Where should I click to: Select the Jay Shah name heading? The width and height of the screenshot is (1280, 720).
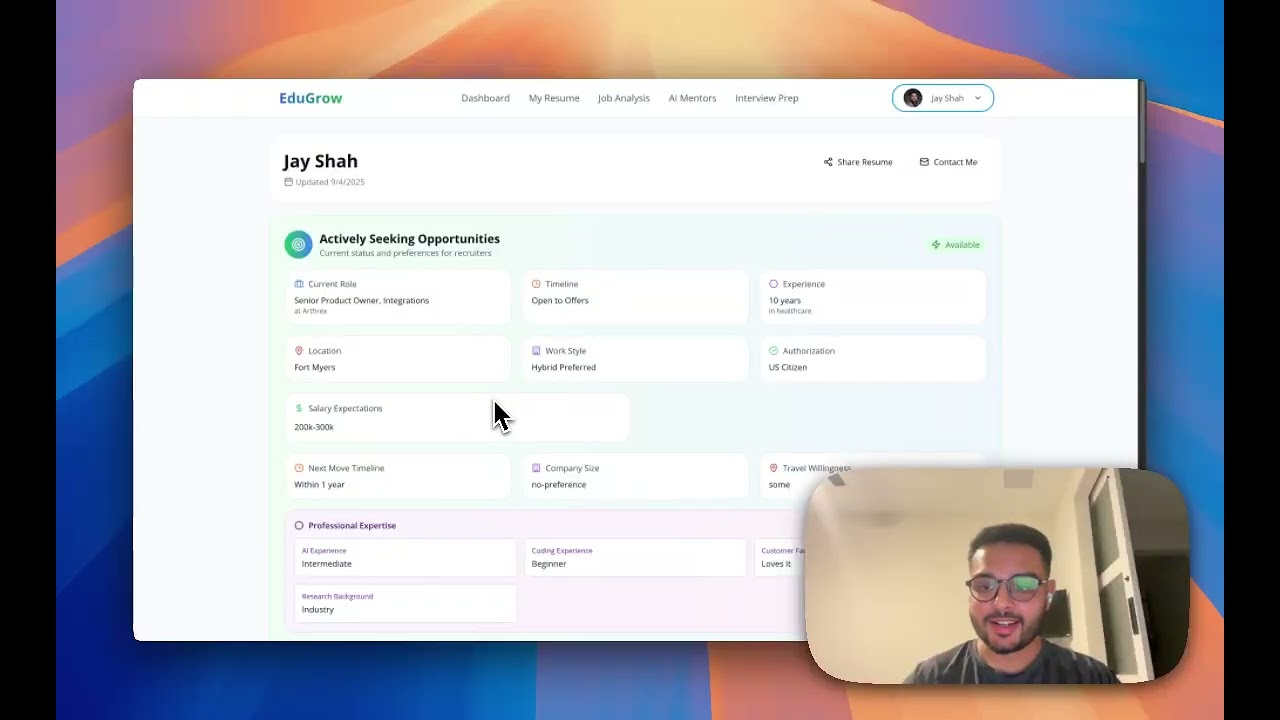click(x=320, y=161)
